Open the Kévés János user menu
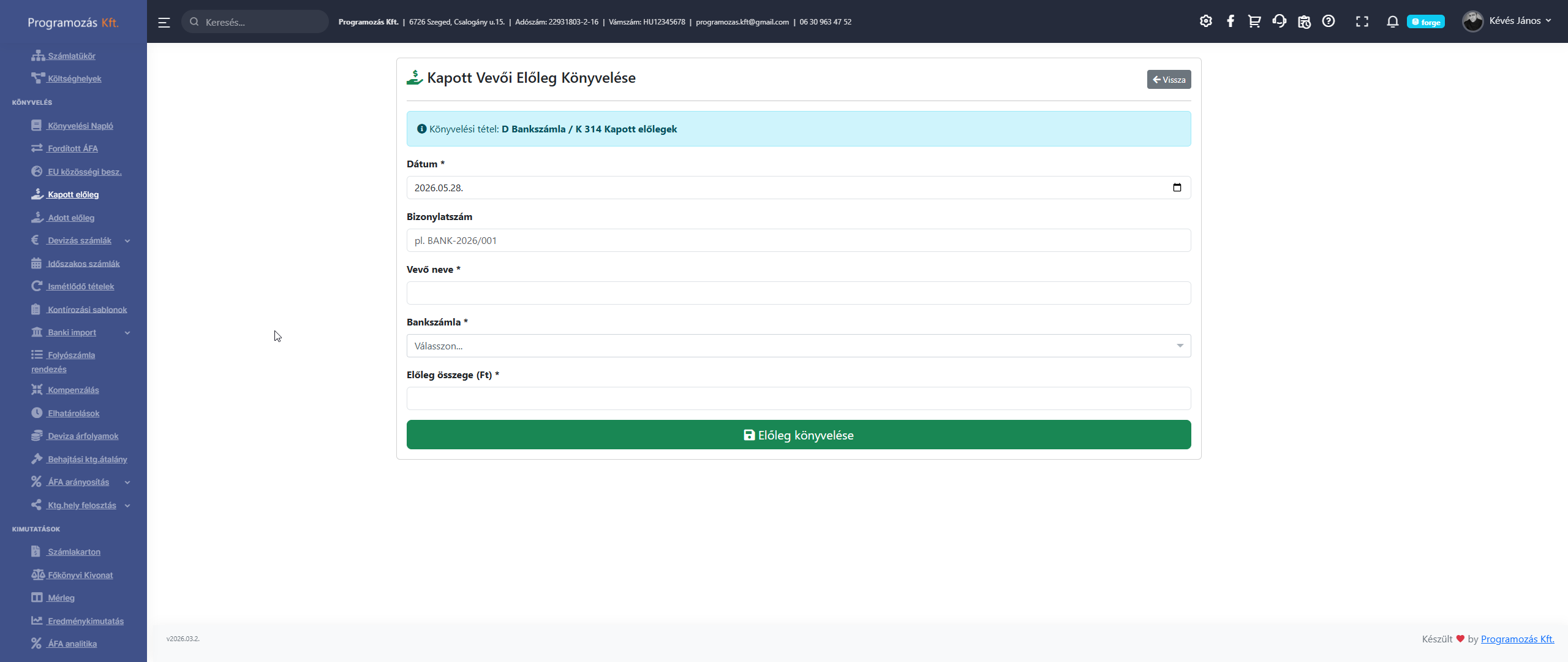The width and height of the screenshot is (1568, 662). pos(1508,21)
